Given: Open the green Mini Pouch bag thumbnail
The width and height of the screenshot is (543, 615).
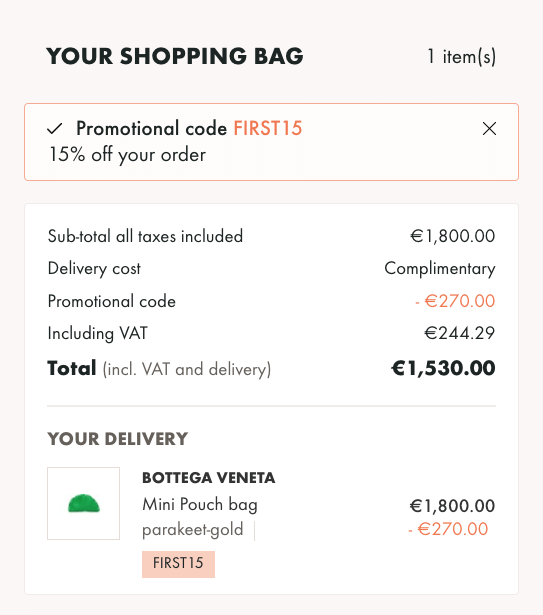Looking at the screenshot, I should coord(84,503).
